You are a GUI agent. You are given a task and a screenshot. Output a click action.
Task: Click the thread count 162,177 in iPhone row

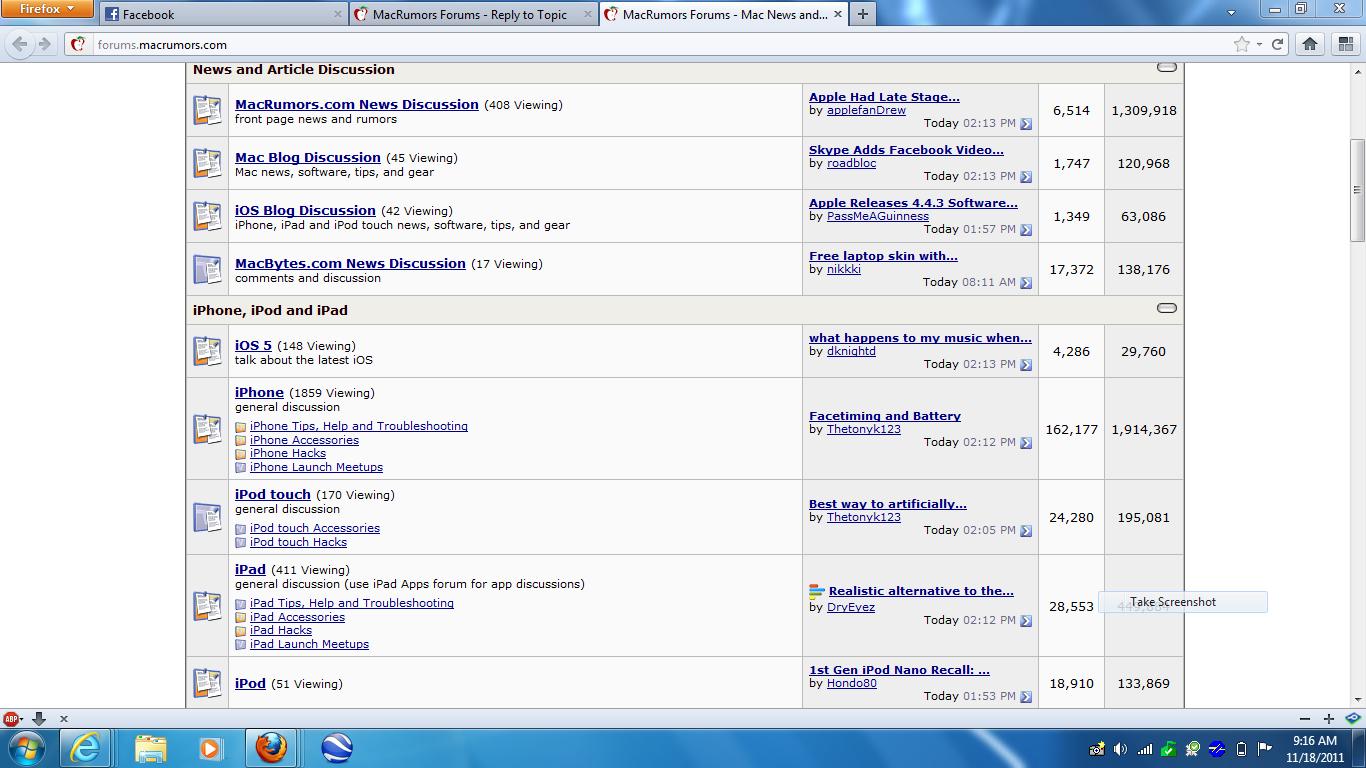[x=1071, y=429]
